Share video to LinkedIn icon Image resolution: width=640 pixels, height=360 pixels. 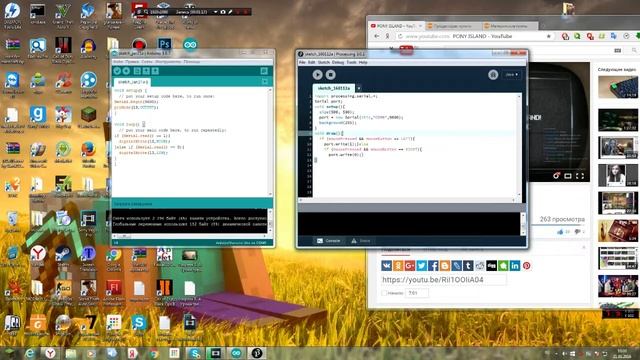(515, 266)
